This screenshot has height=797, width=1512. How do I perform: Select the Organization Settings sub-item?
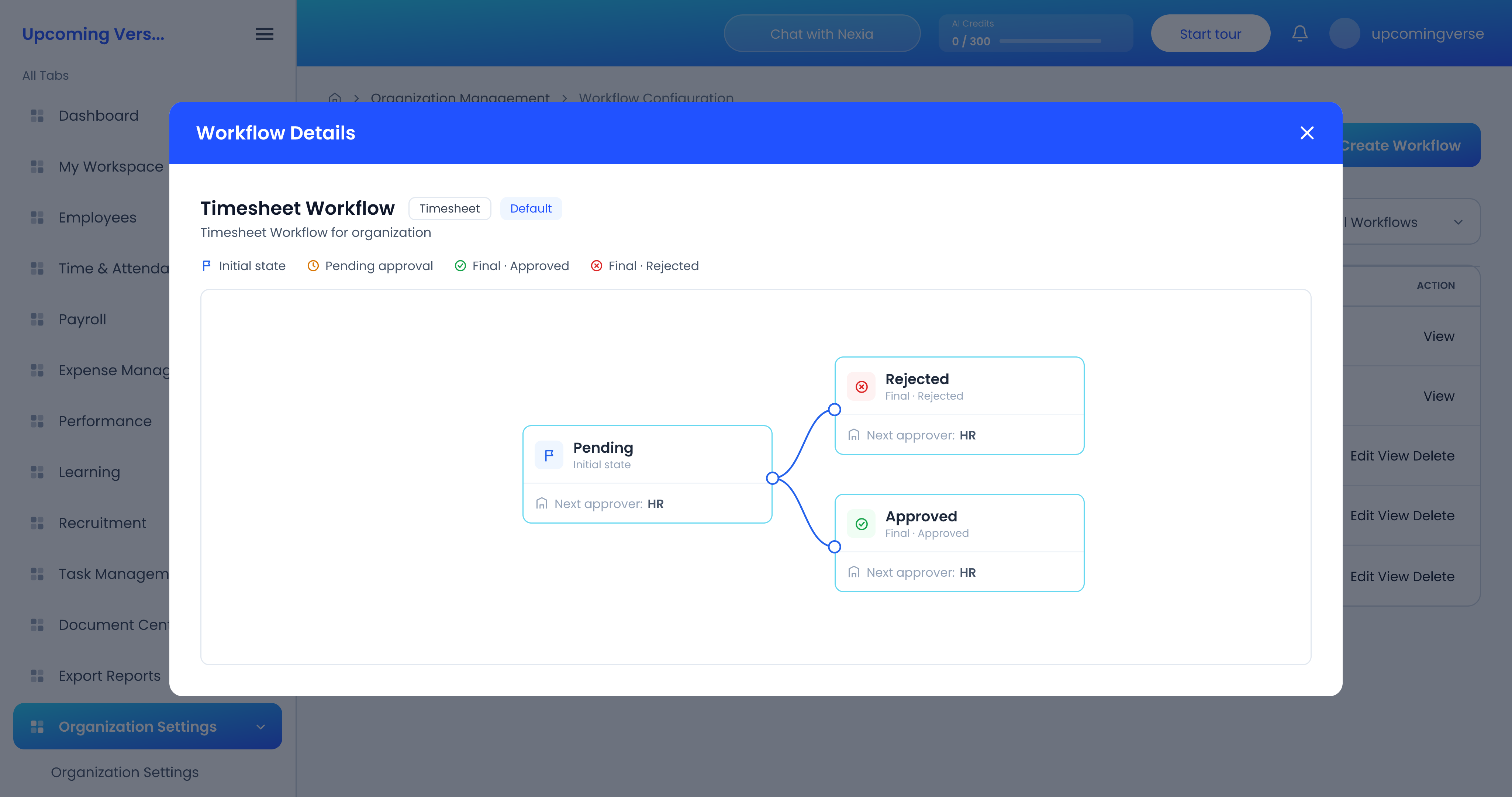point(124,772)
